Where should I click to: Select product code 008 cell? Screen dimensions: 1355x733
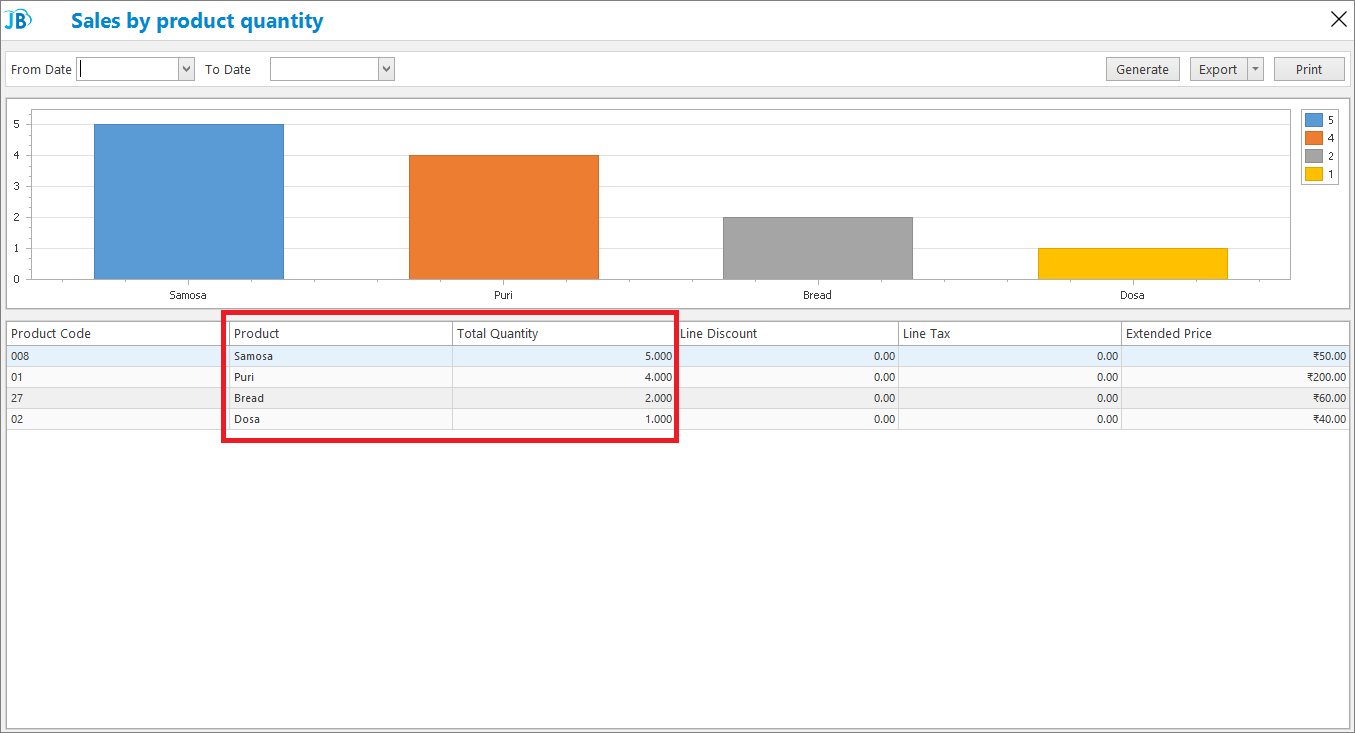click(118, 356)
